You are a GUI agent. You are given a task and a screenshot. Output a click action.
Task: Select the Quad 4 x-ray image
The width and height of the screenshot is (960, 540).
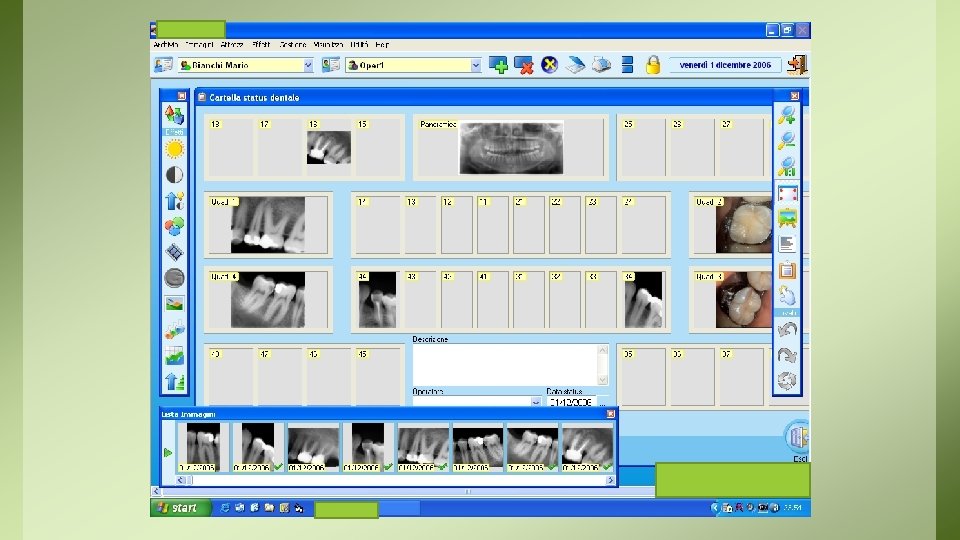click(x=268, y=300)
